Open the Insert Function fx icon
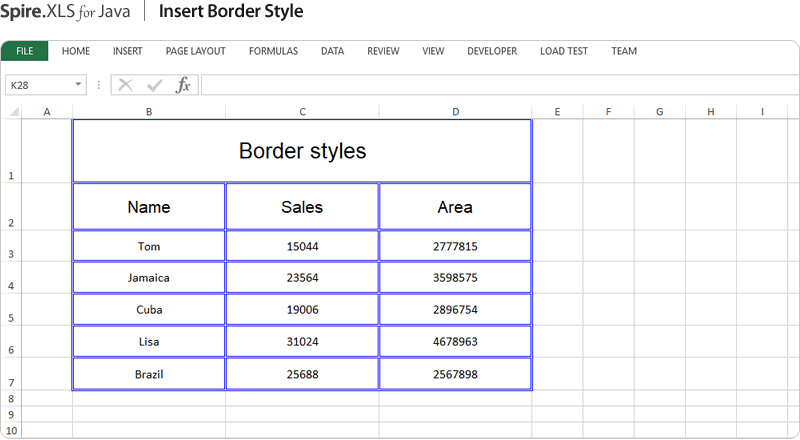 183,85
